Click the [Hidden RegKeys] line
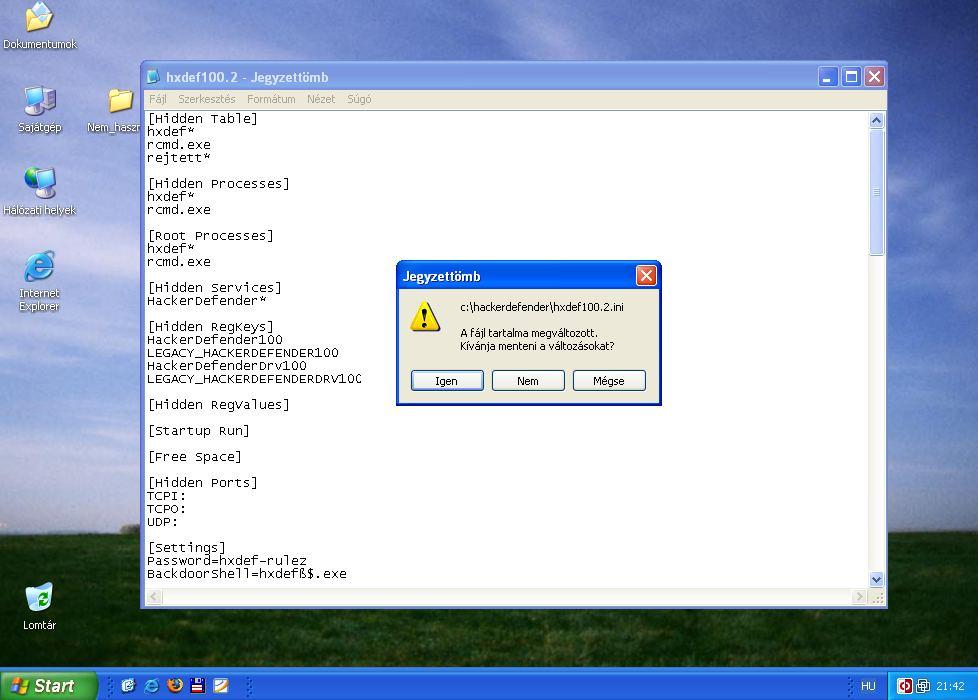Viewport: 978px width, 700px height. click(x=210, y=327)
